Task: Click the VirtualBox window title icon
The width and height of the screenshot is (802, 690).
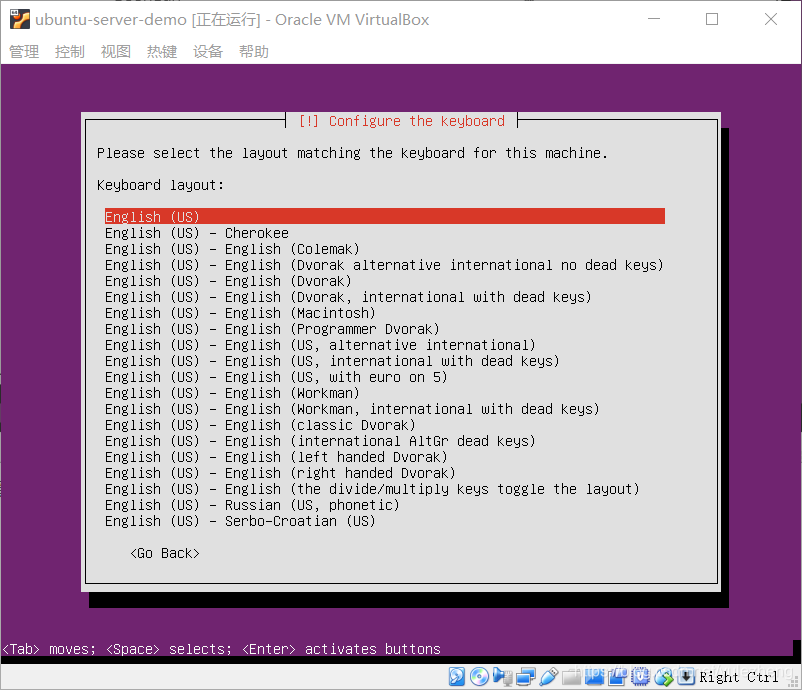Action: 19,19
